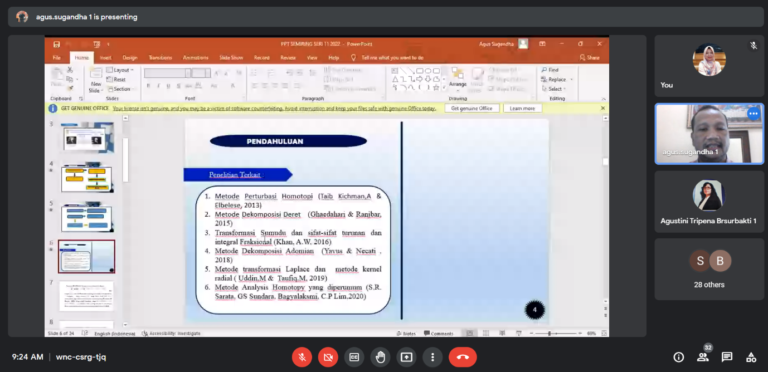The image size is (768, 372).
Task: Select the Agustini Tripena Brsurbakti 1 tile
Action: 709,201
